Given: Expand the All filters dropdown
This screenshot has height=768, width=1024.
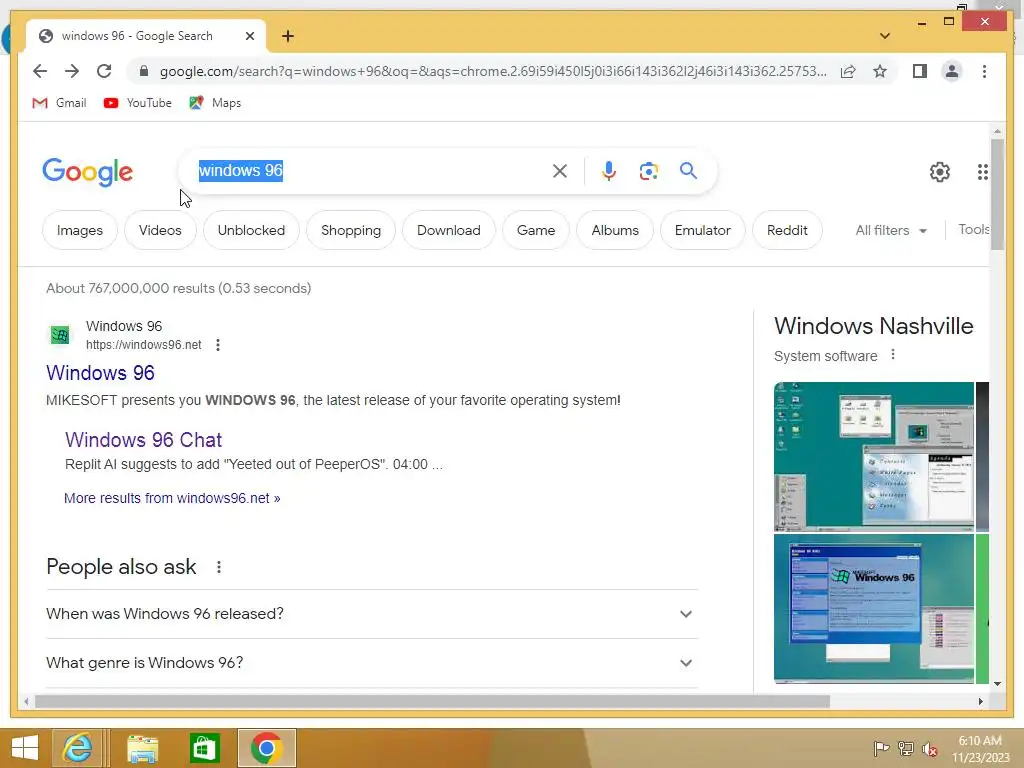Looking at the screenshot, I should (891, 231).
